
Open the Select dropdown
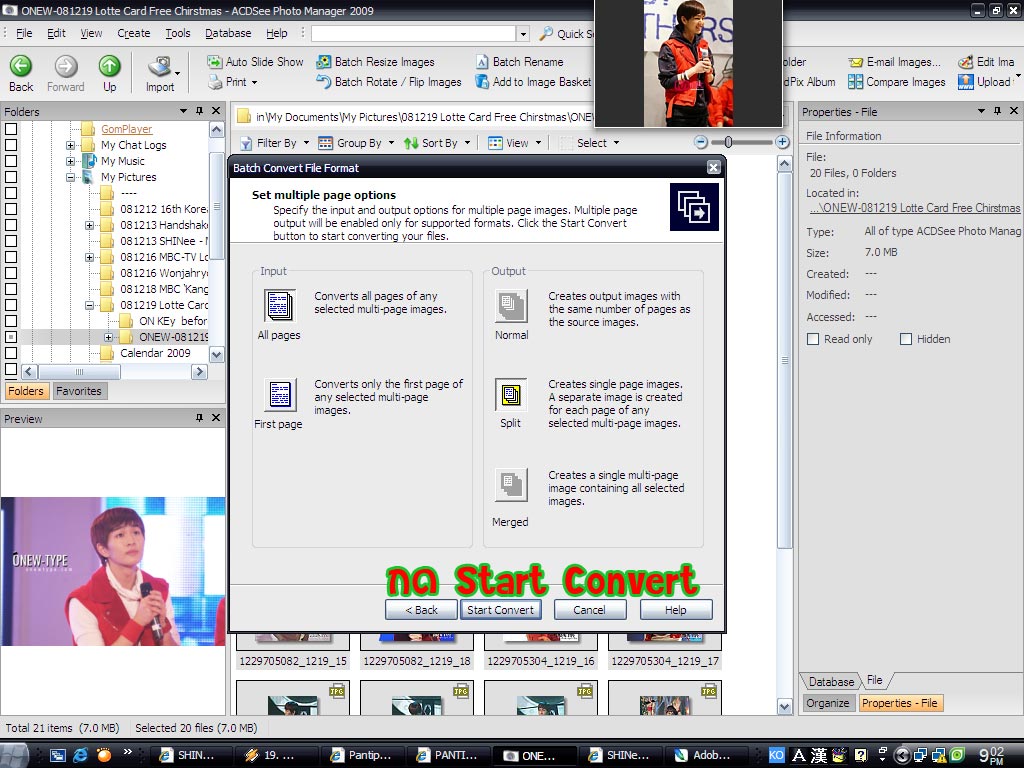coord(590,143)
